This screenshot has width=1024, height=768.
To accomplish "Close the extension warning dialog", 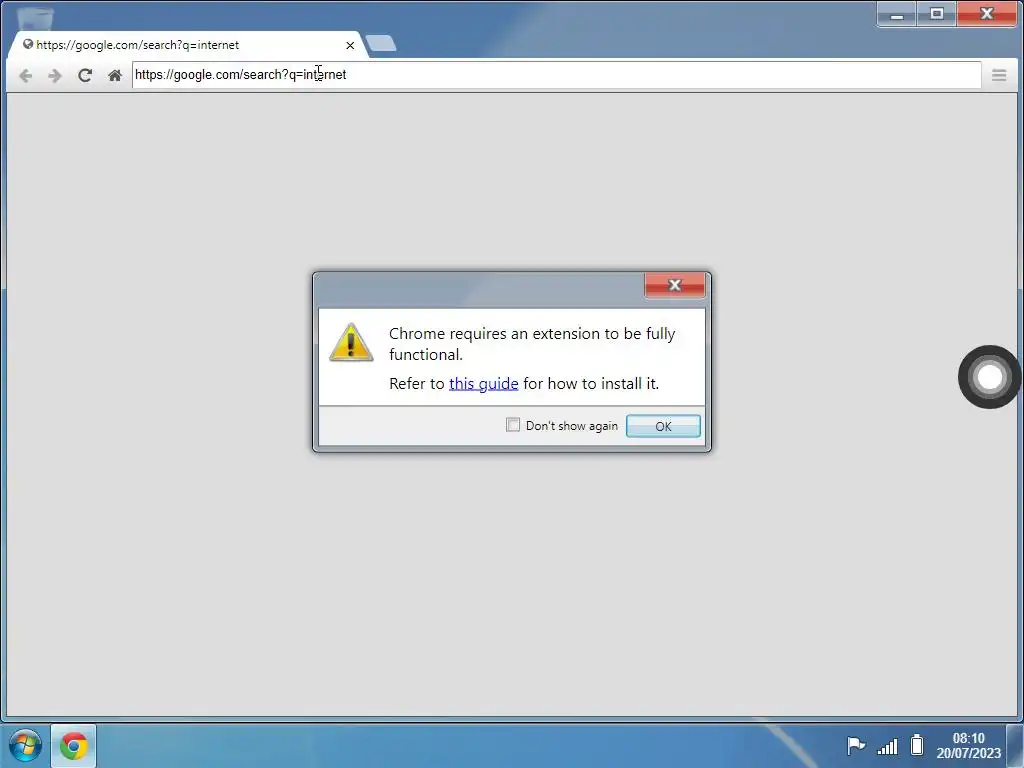I will click(x=675, y=285).
